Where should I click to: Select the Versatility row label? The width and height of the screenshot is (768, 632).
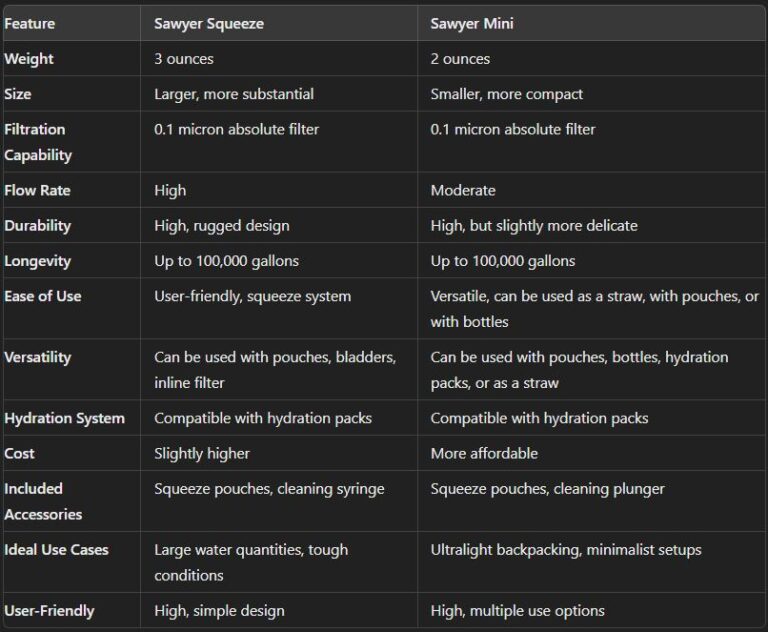click(38, 357)
